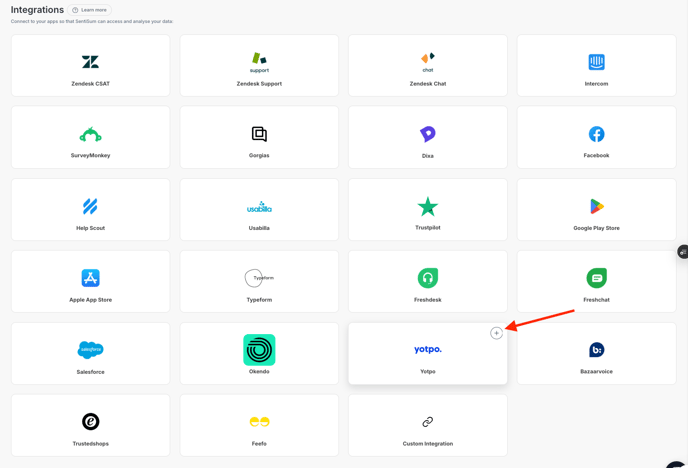Click the SurveyMonkey label text
688x468 pixels.
[90, 155]
